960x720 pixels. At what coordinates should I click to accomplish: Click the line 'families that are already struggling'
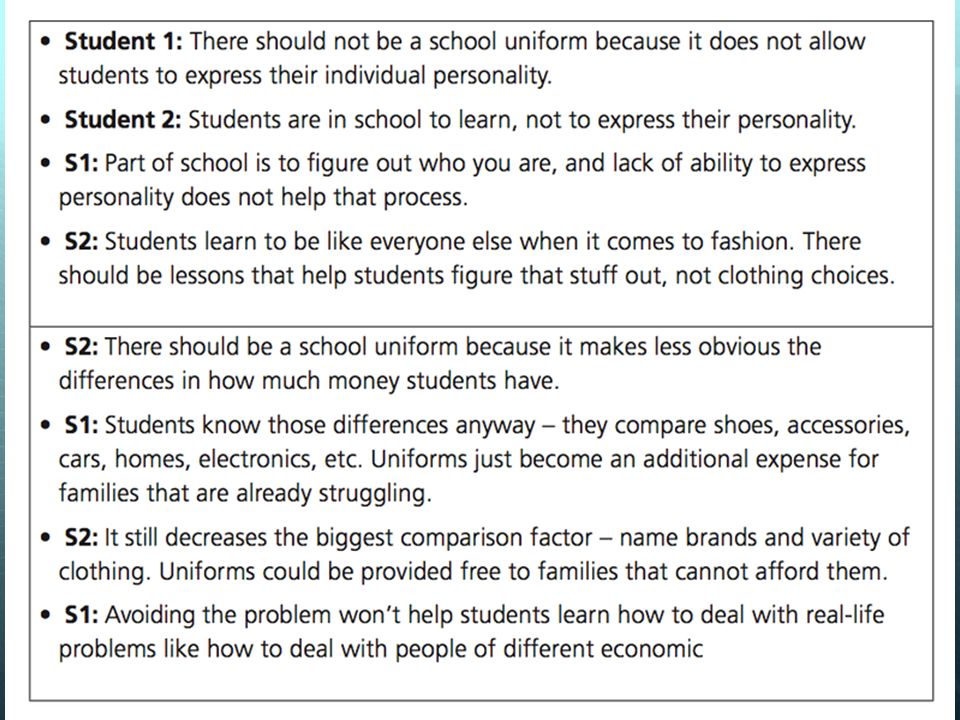pos(245,493)
